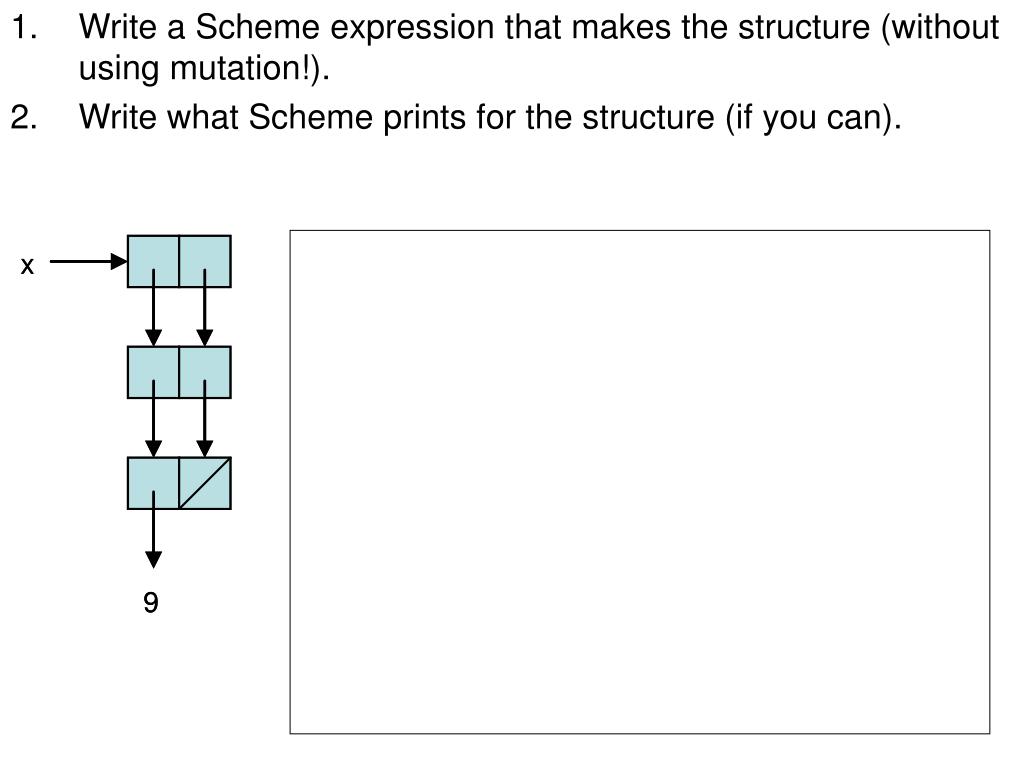Click the text 'using mutation!)'
The height and width of the screenshot is (768, 1024).
click(x=202, y=69)
